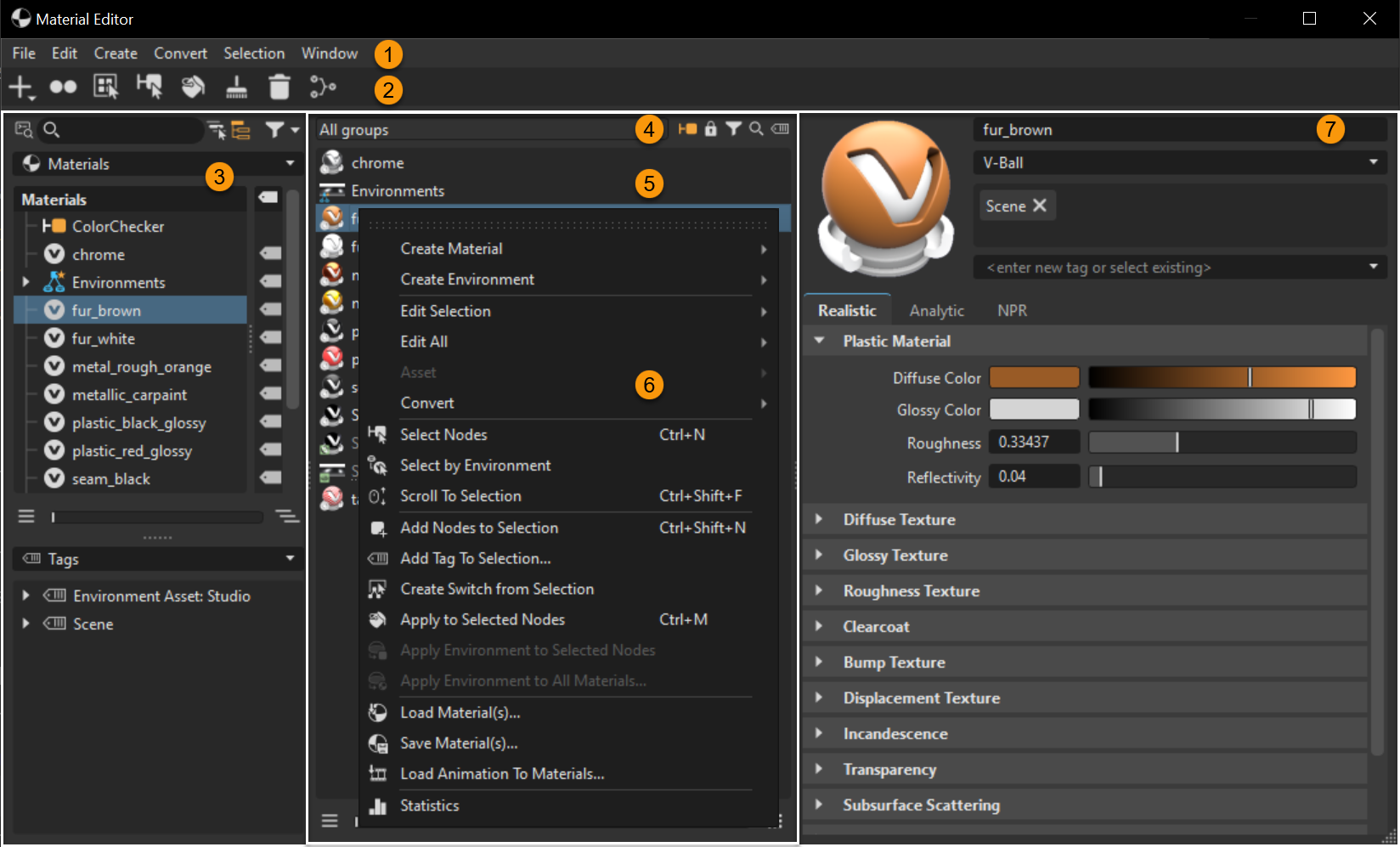Open the node graph icon in the toolbar
The height and width of the screenshot is (847, 1400).
(323, 87)
